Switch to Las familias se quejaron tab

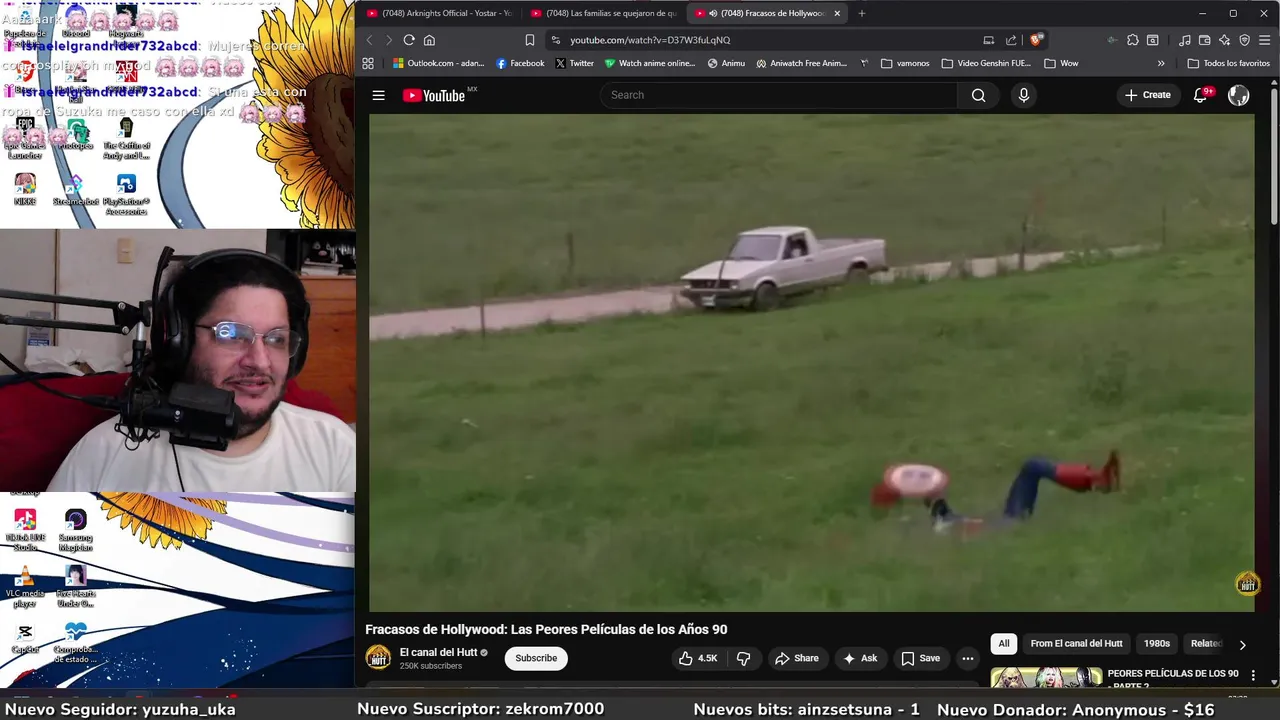[x=602, y=13]
